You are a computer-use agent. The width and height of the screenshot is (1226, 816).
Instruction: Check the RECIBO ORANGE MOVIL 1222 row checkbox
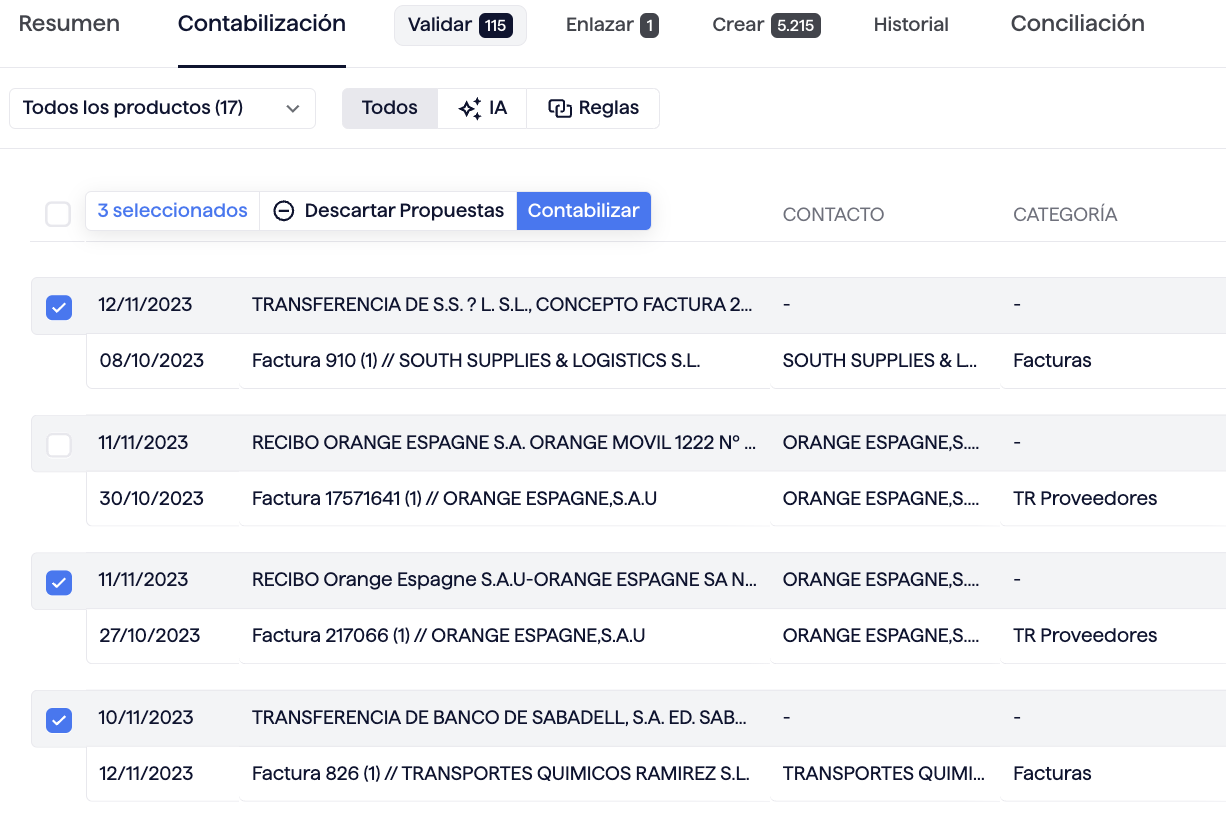coord(59,445)
